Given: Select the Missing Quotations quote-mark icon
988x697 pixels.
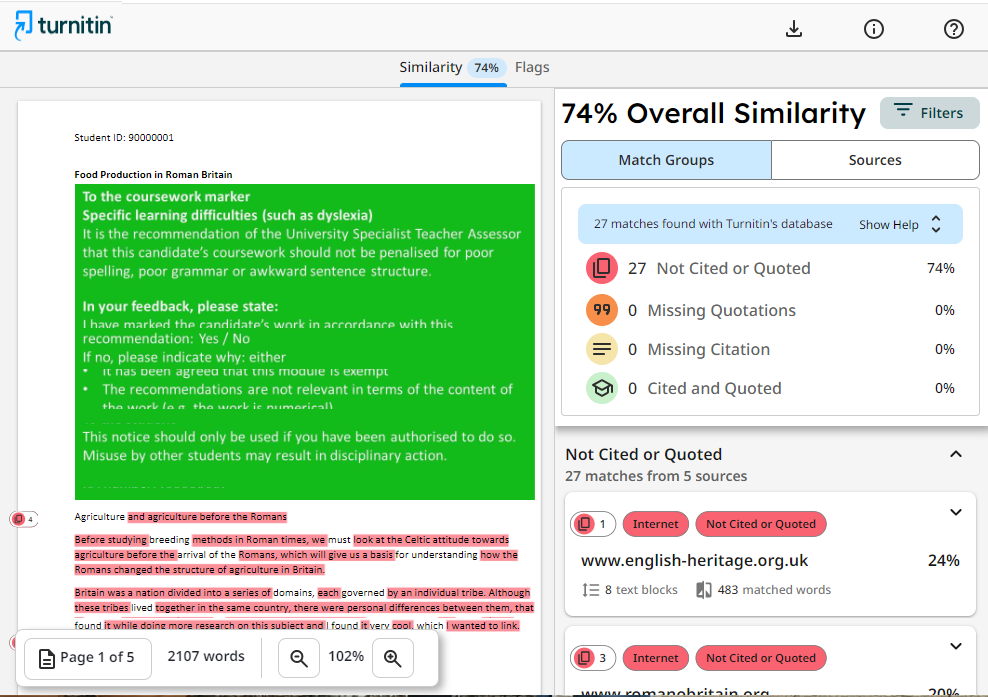Looking at the screenshot, I should 602,310.
